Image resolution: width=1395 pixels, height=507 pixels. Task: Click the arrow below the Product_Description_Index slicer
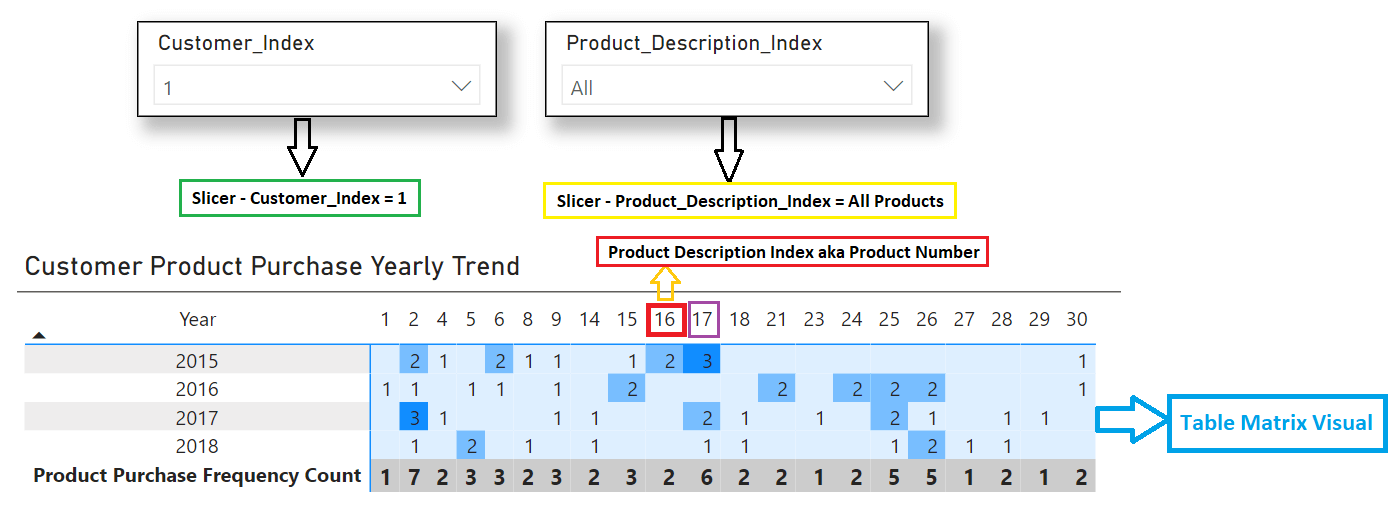[x=729, y=150]
